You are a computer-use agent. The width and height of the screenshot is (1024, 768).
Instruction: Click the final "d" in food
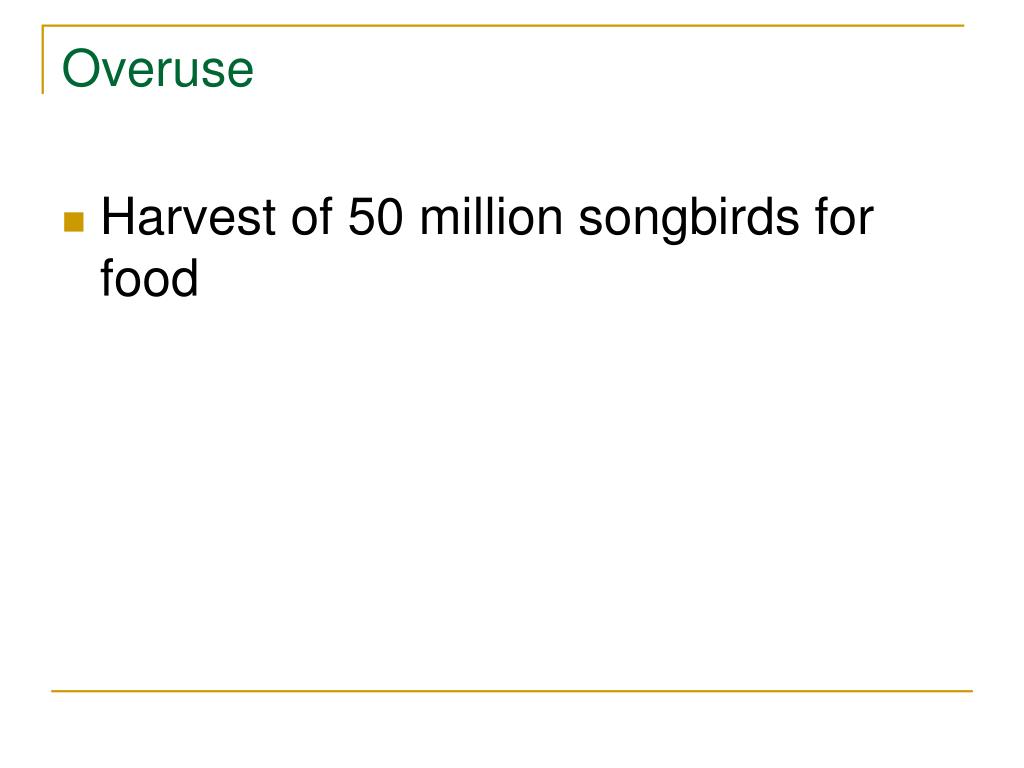click(188, 277)
